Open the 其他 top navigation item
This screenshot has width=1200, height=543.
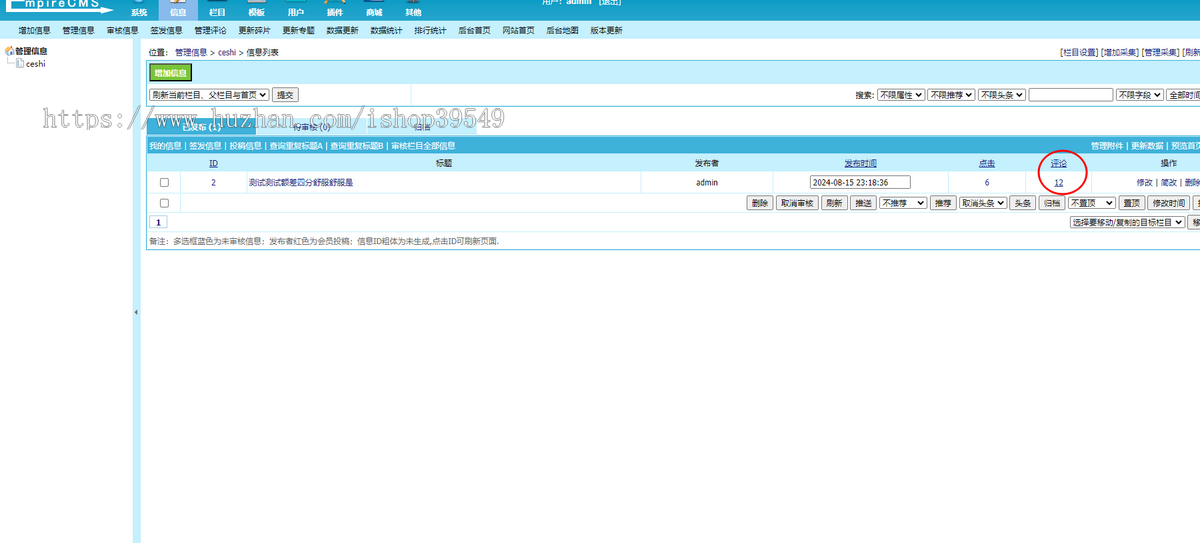[413, 10]
